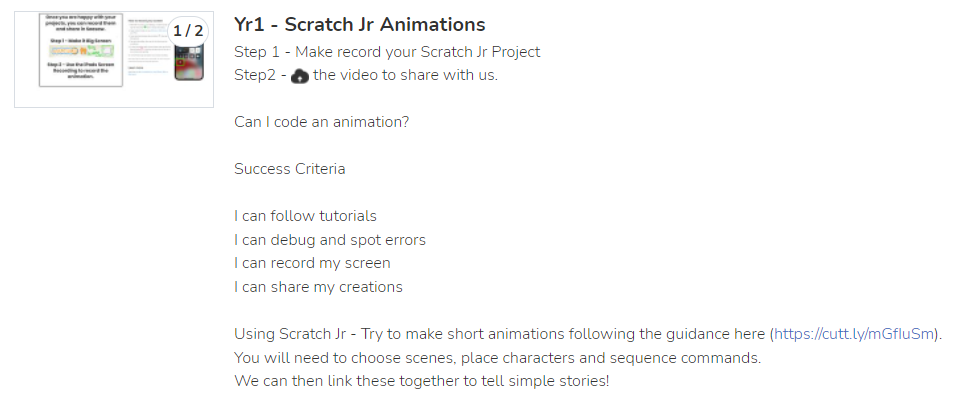
Task: Click the cloud upload icon in Step2
Action: click(x=300, y=76)
